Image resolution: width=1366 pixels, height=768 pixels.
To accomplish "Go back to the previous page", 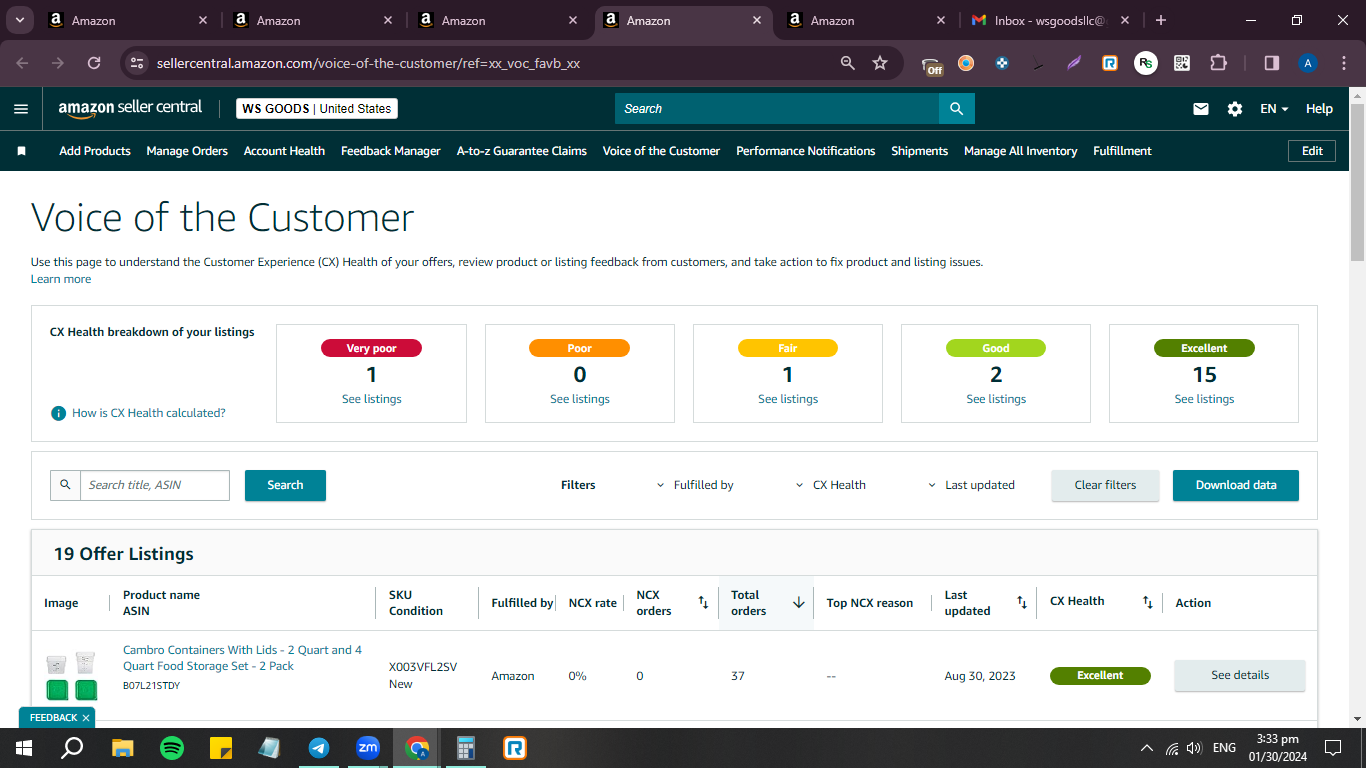I will 22,63.
